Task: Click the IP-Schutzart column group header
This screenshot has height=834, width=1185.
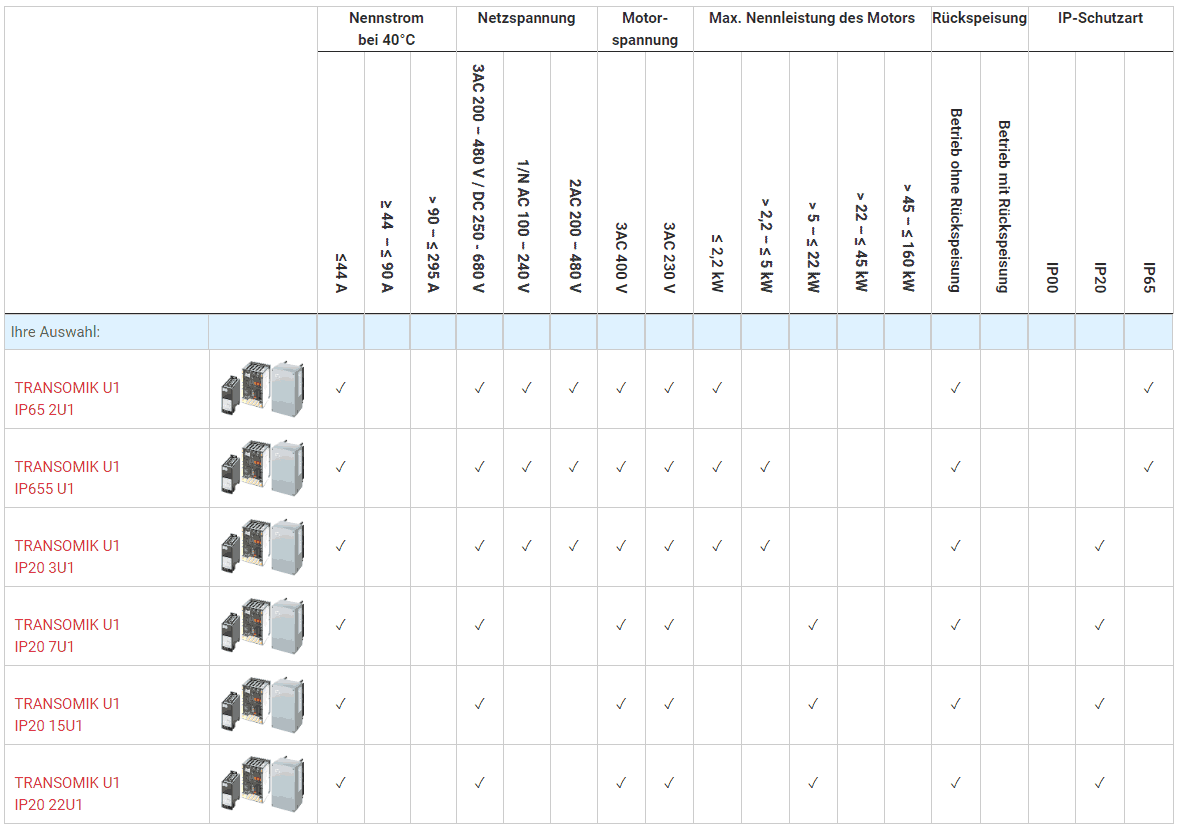Action: coord(1100,18)
